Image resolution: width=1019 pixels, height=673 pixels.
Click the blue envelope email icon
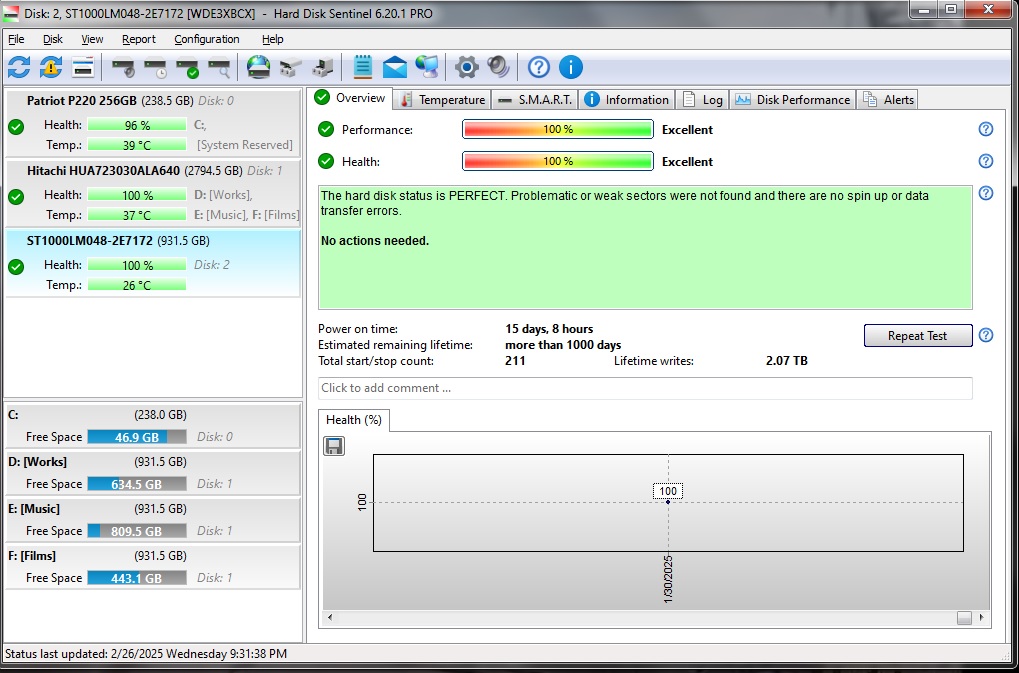click(x=395, y=67)
